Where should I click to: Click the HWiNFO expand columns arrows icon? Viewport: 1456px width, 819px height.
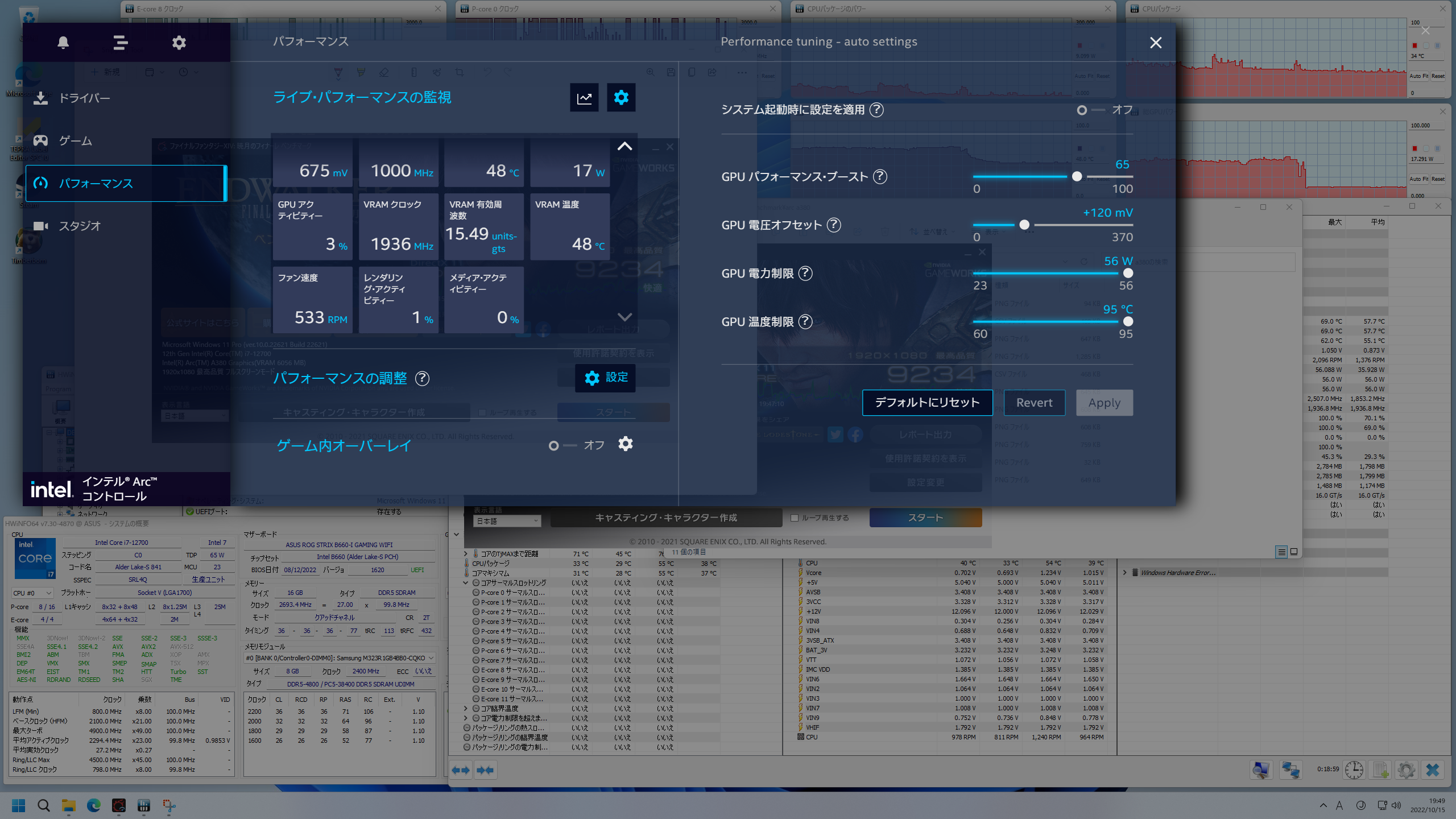click(x=461, y=770)
